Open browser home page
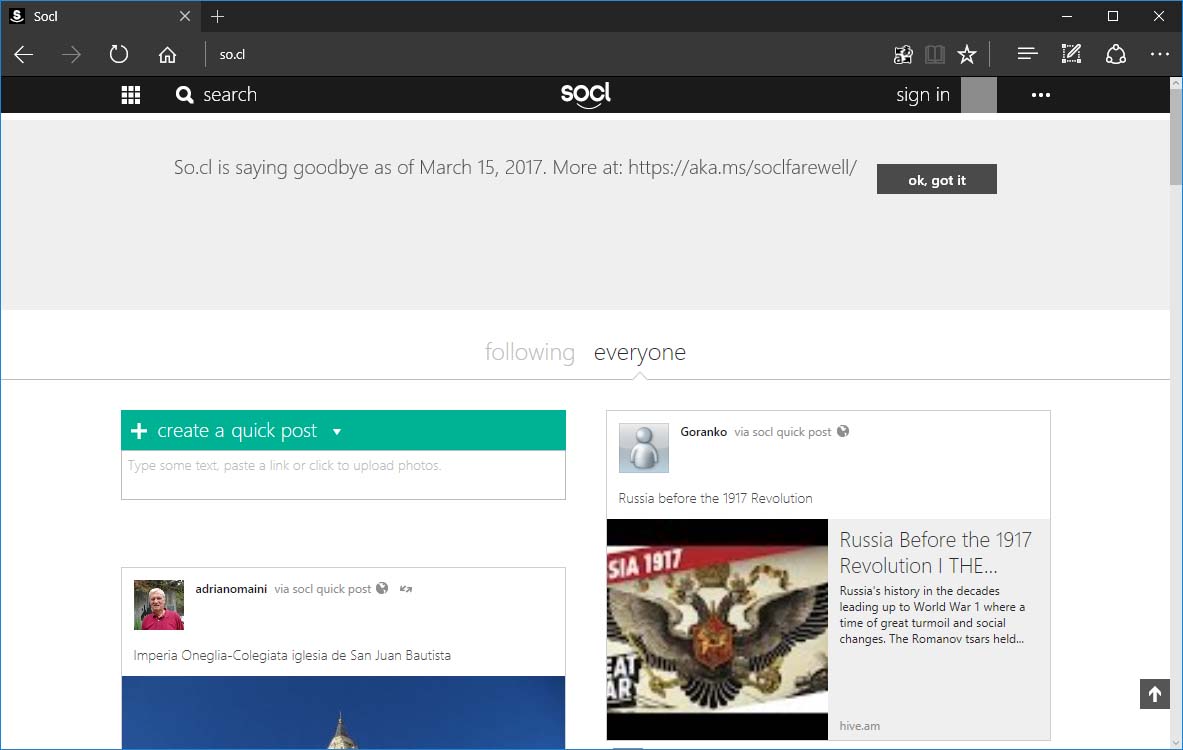The image size is (1183, 750). (x=167, y=54)
